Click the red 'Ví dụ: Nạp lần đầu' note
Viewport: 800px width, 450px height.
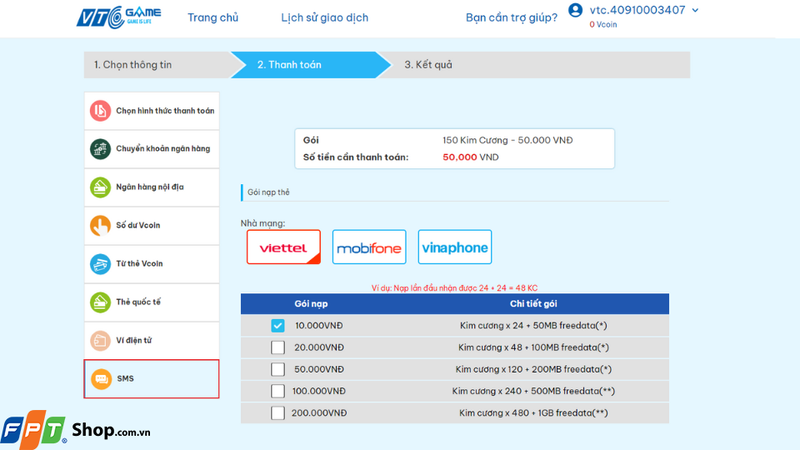(455, 288)
